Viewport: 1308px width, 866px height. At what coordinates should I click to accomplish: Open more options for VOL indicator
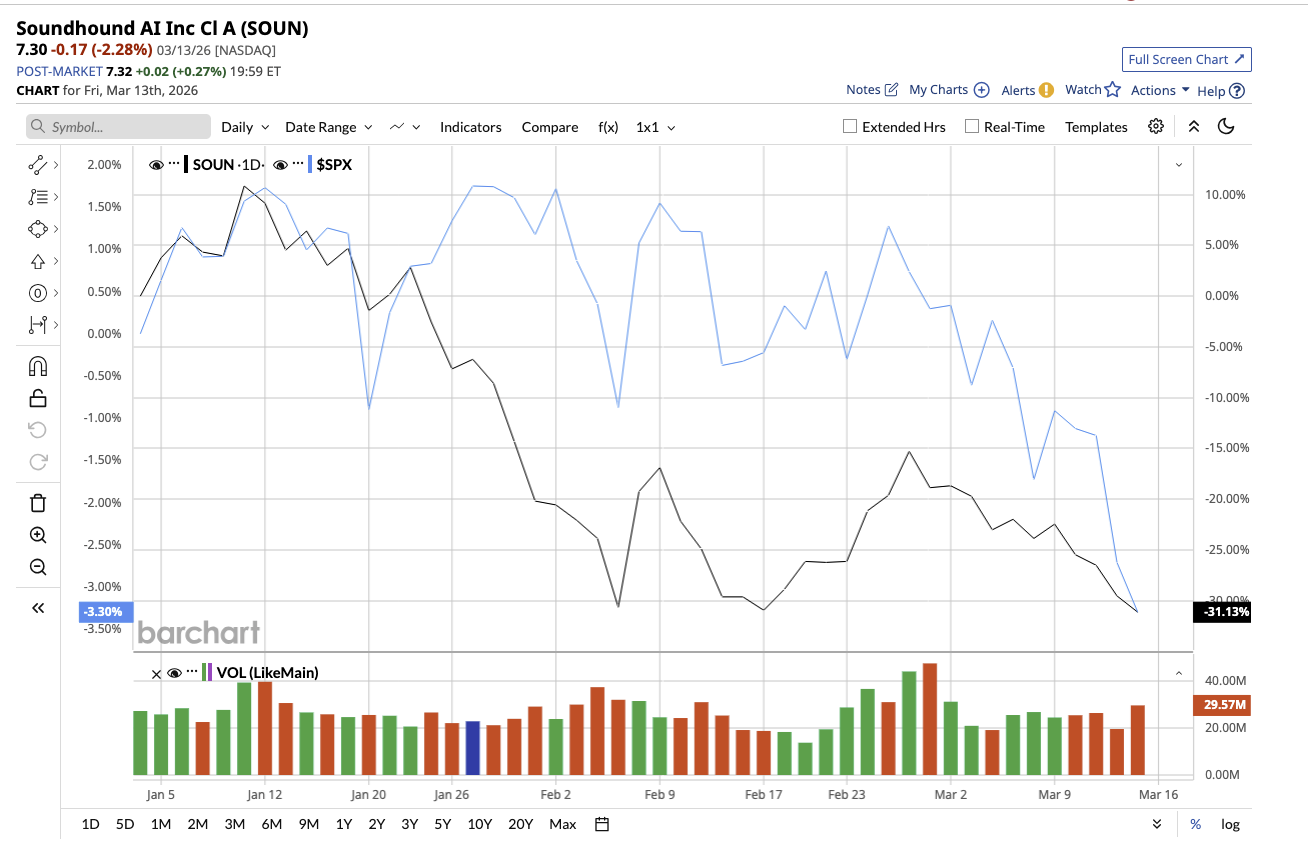[192, 672]
